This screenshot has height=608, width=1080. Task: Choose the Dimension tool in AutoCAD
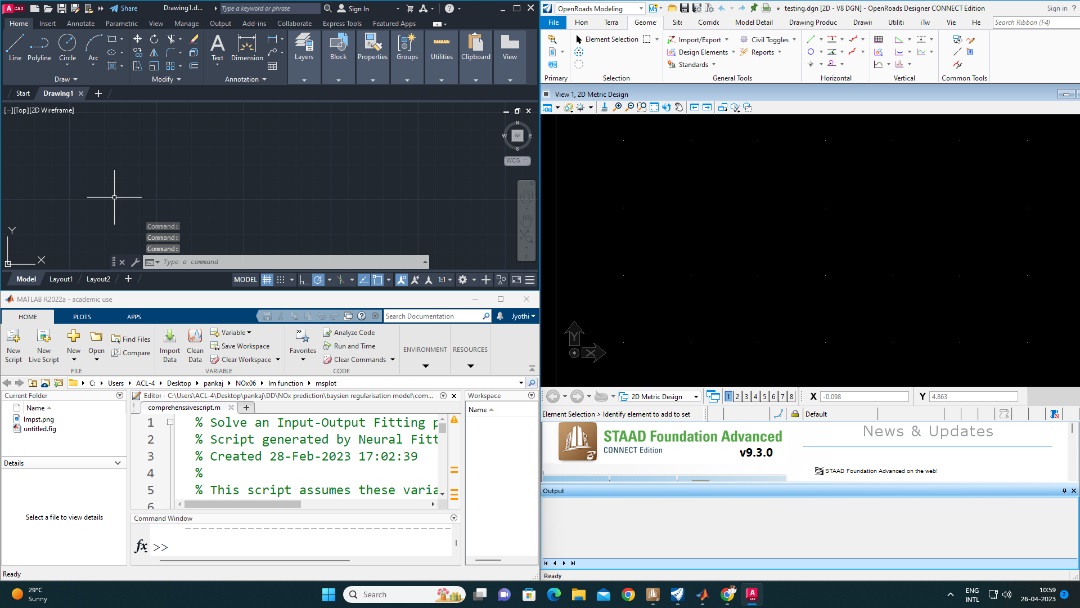pos(247,48)
